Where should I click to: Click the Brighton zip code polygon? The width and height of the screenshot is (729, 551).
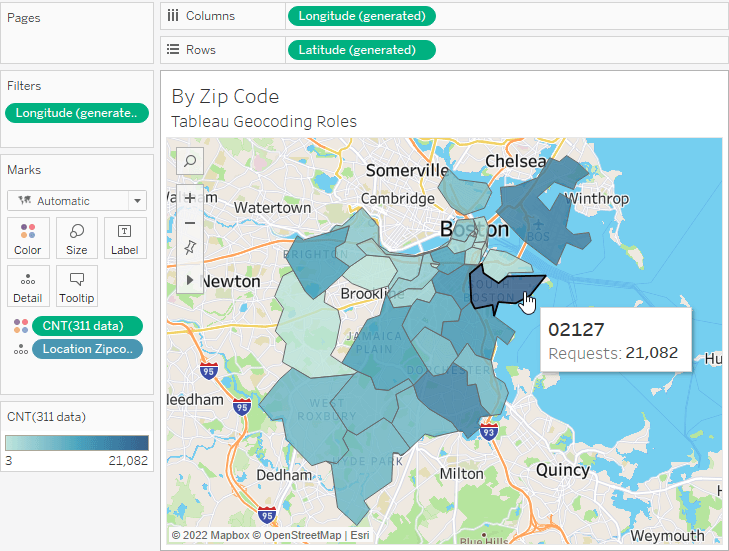[315, 263]
